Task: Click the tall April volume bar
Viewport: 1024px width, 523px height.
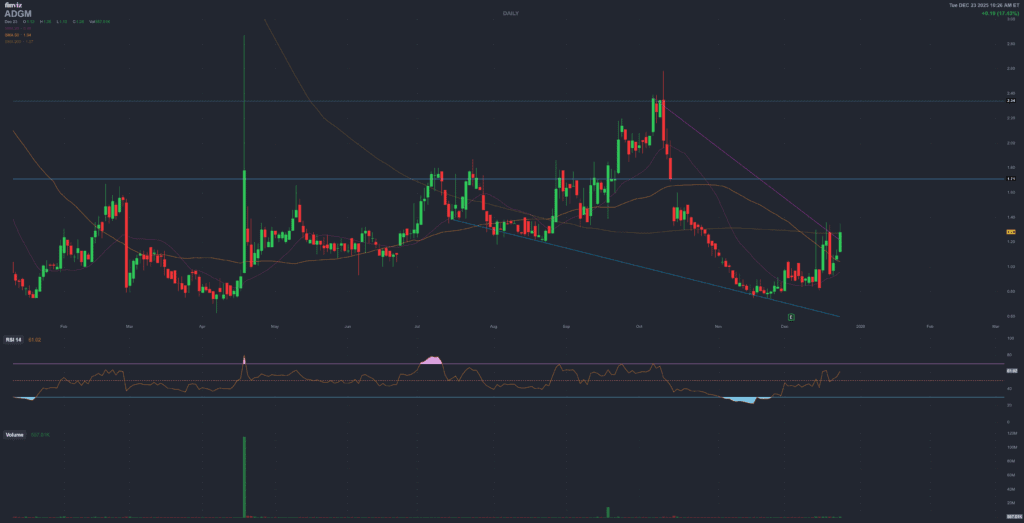Action: (244, 477)
